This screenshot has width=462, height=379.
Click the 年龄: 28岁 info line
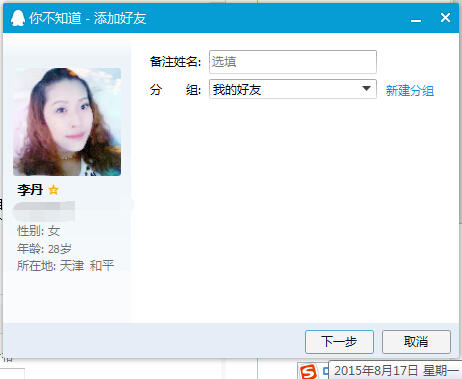tap(44, 249)
